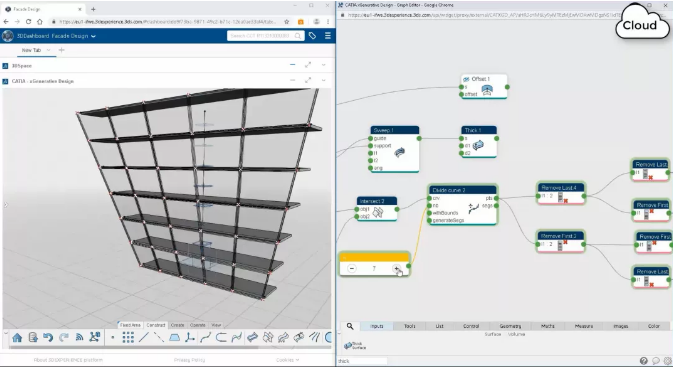
Task: Click the dashboard search input field
Action: (261, 36)
